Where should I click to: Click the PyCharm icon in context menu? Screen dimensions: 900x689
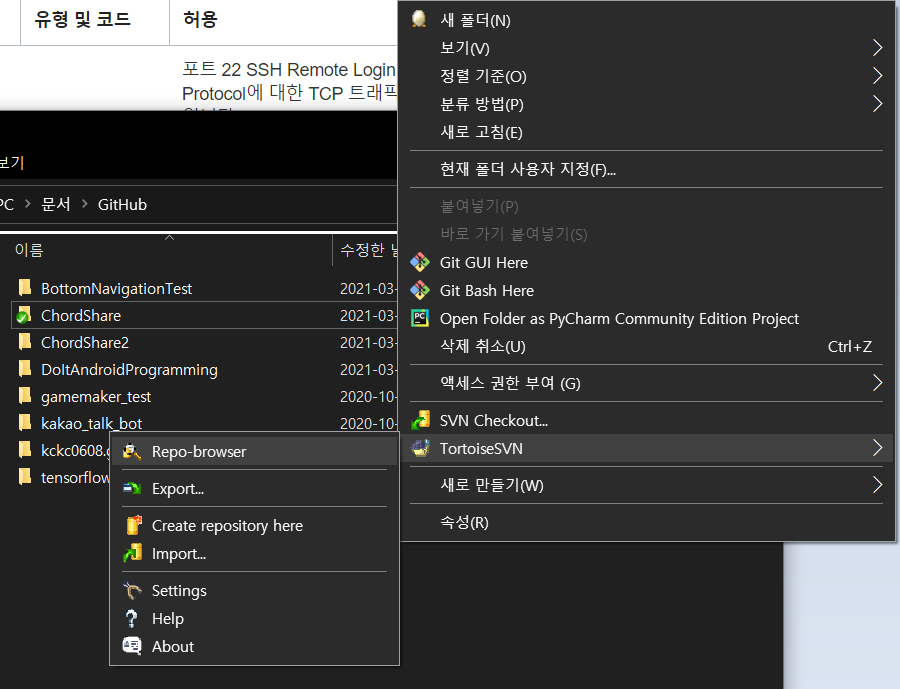point(420,318)
